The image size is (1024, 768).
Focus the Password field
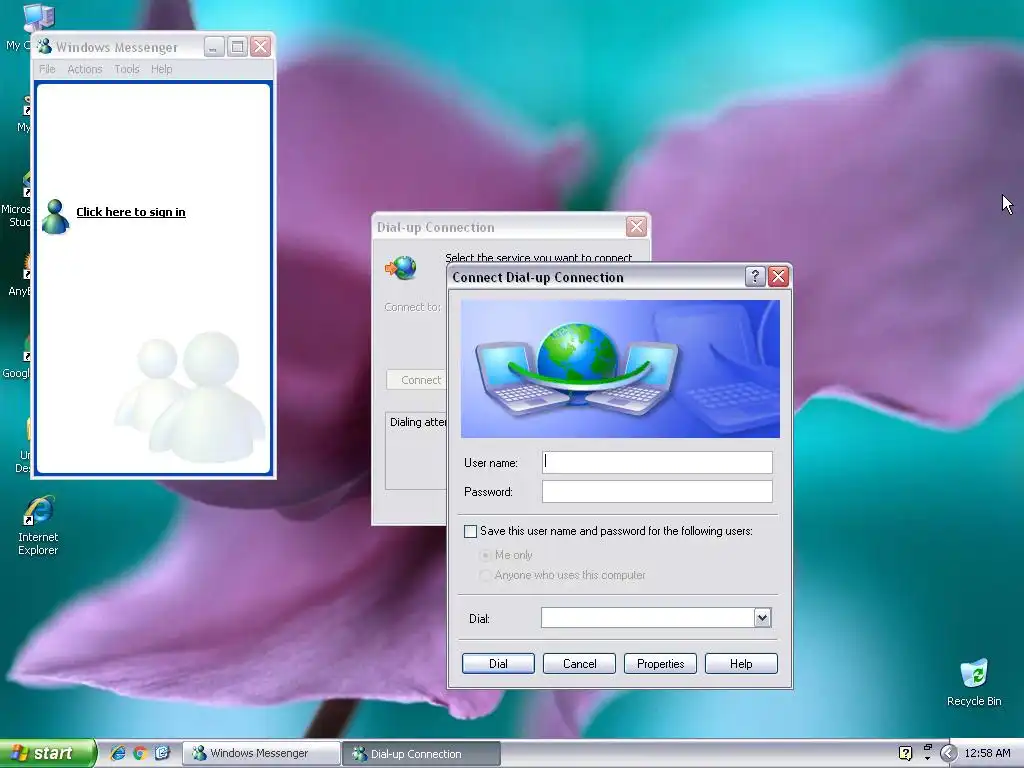point(657,491)
